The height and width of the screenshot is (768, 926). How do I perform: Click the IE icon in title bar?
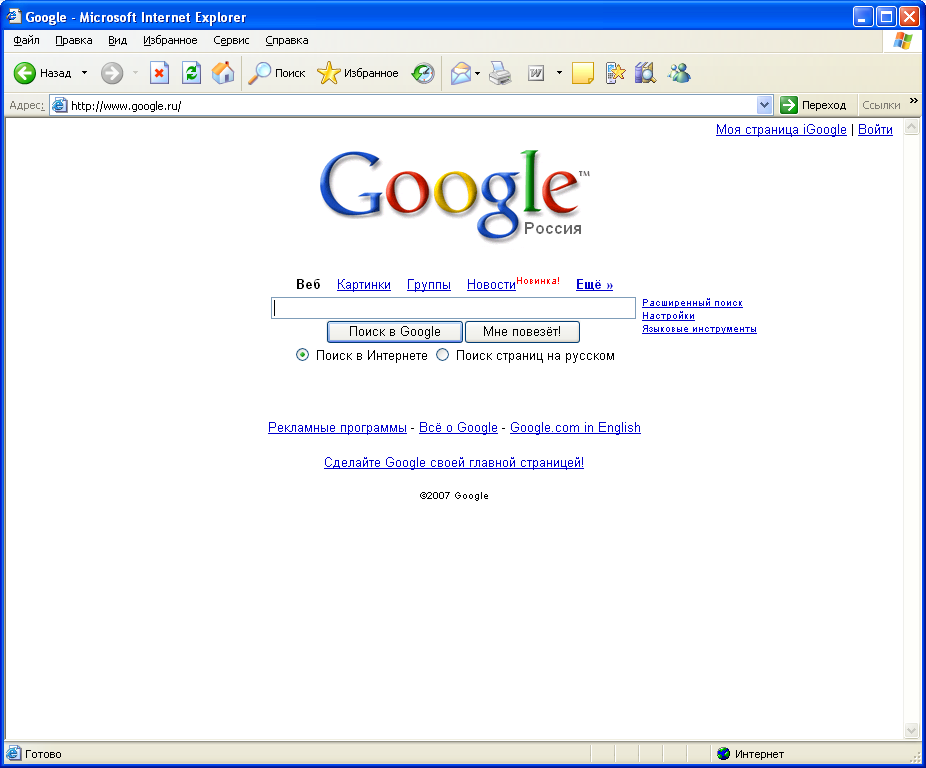click(x=14, y=17)
